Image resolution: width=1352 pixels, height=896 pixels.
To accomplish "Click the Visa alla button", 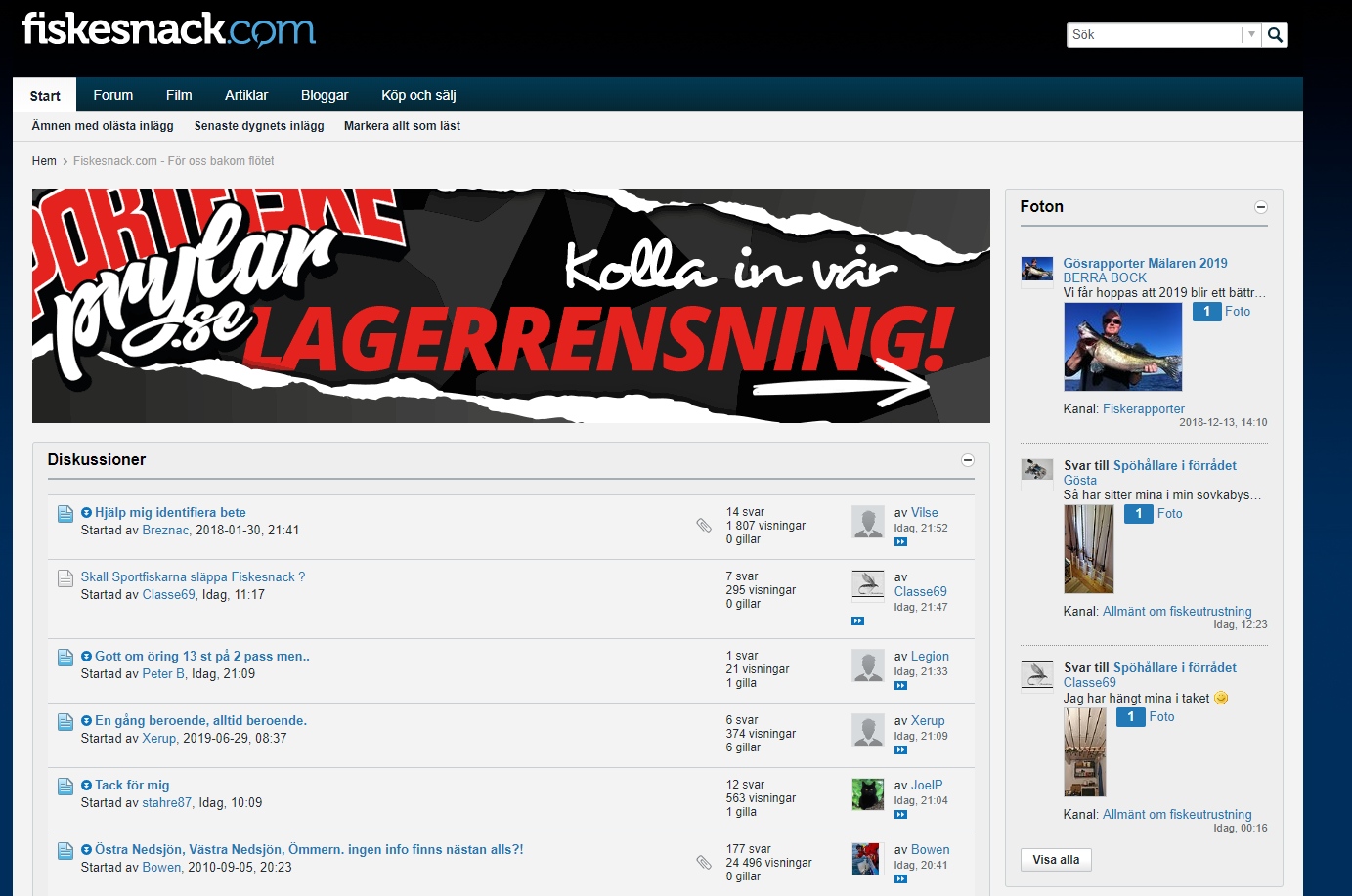I will [x=1056, y=860].
